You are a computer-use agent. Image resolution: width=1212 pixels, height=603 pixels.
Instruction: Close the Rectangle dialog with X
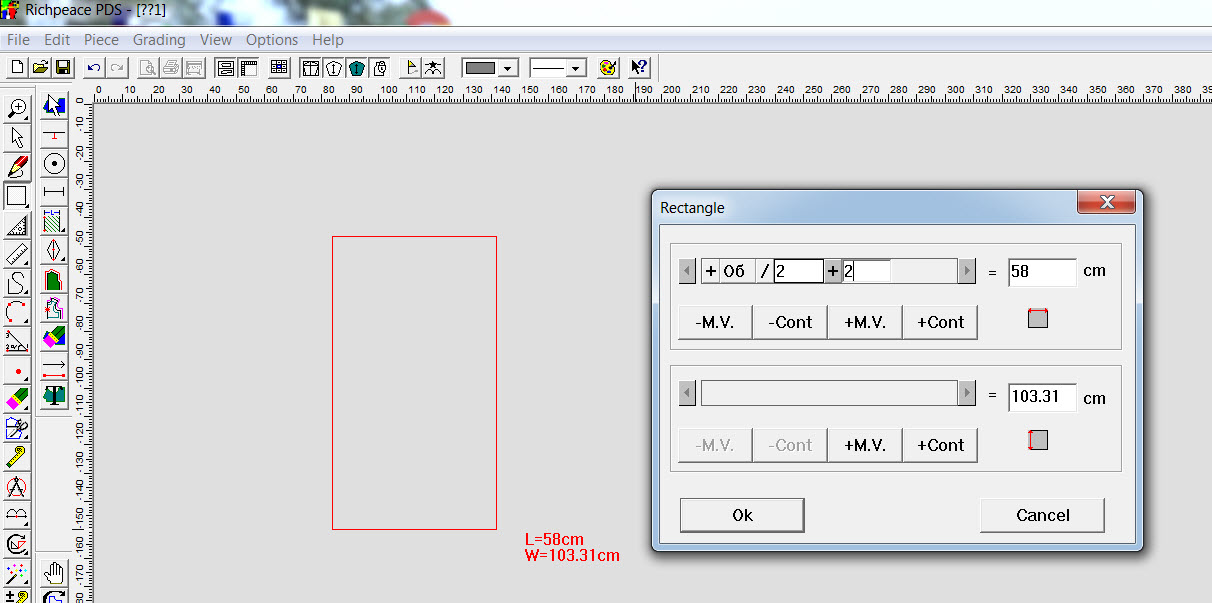(1107, 203)
